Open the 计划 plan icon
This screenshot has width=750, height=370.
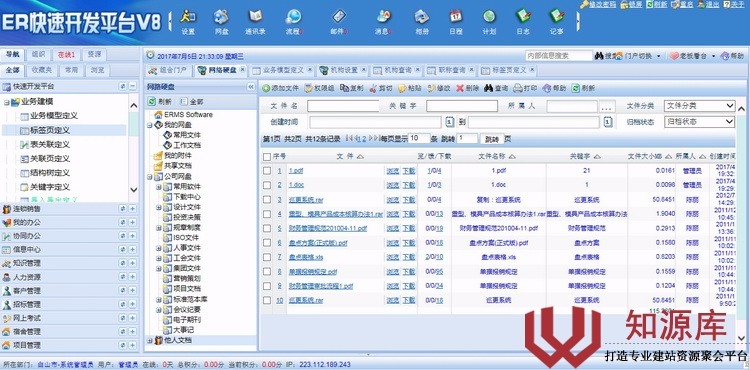(x=489, y=21)
